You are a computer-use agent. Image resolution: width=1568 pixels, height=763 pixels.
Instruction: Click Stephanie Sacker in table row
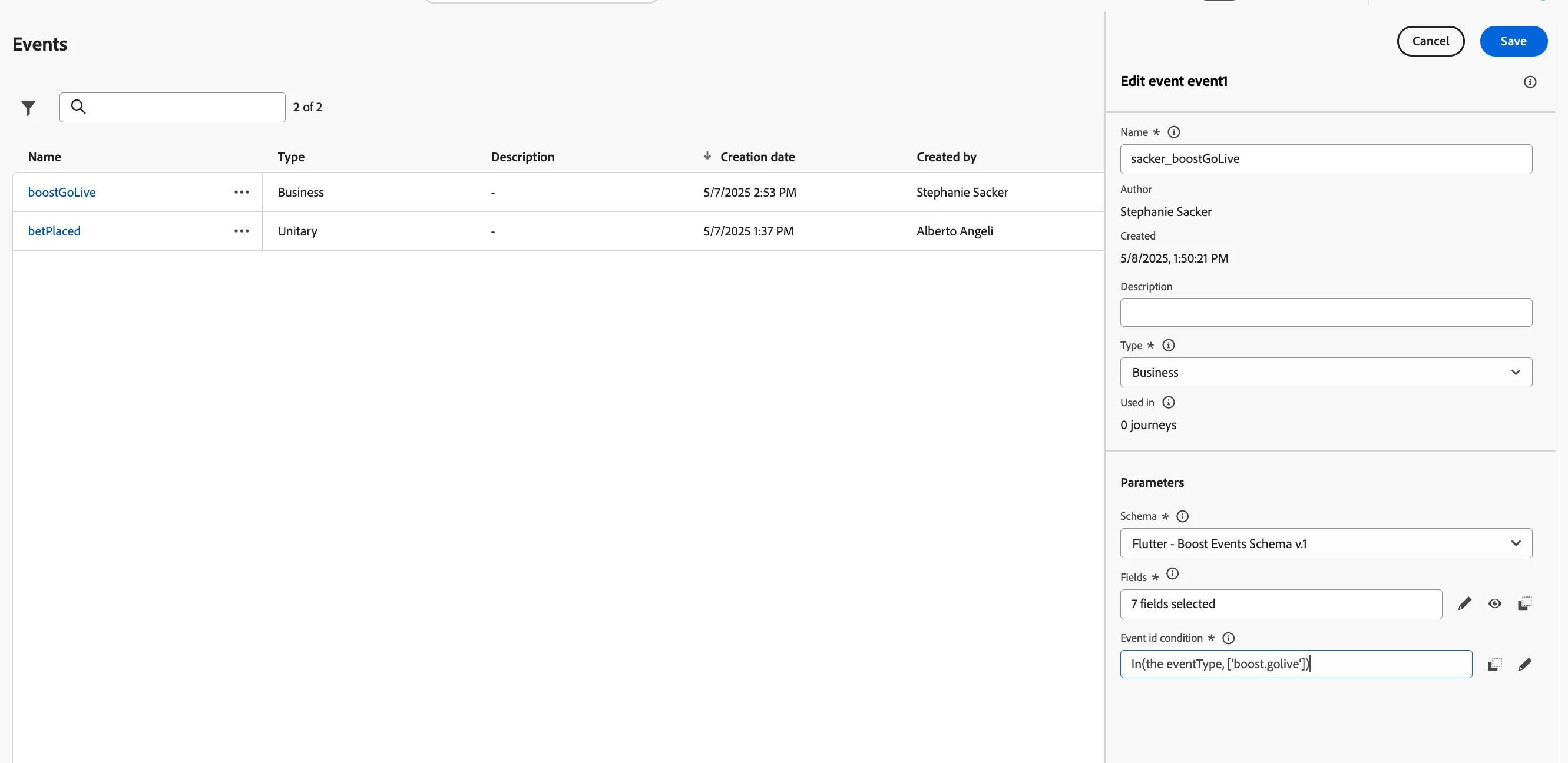[962, 193]
